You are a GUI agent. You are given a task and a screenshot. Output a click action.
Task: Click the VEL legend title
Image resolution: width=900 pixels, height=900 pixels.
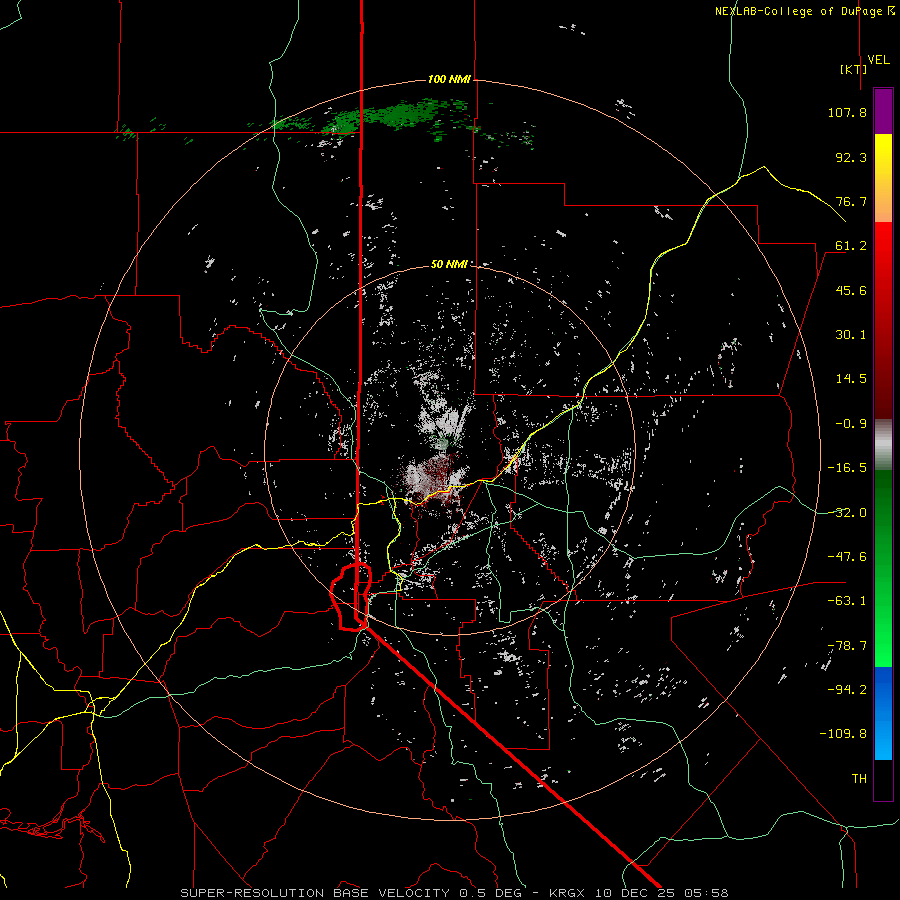tap(879, 59)
